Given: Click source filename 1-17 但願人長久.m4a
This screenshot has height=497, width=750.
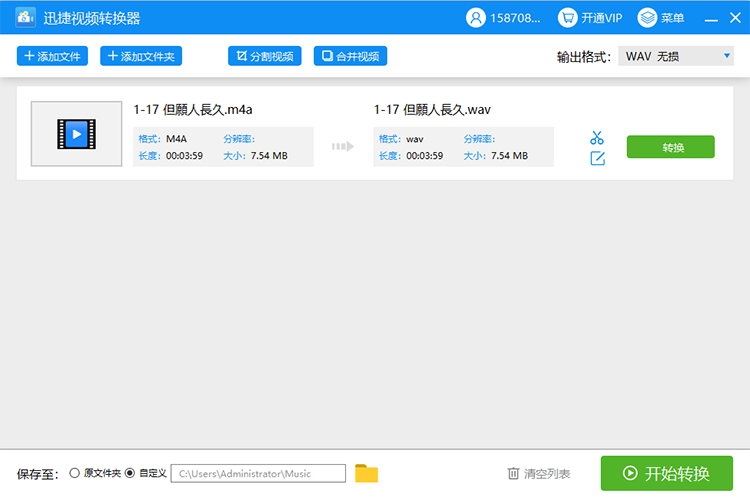Looking at the screenshot, I should tap(193, 110).
